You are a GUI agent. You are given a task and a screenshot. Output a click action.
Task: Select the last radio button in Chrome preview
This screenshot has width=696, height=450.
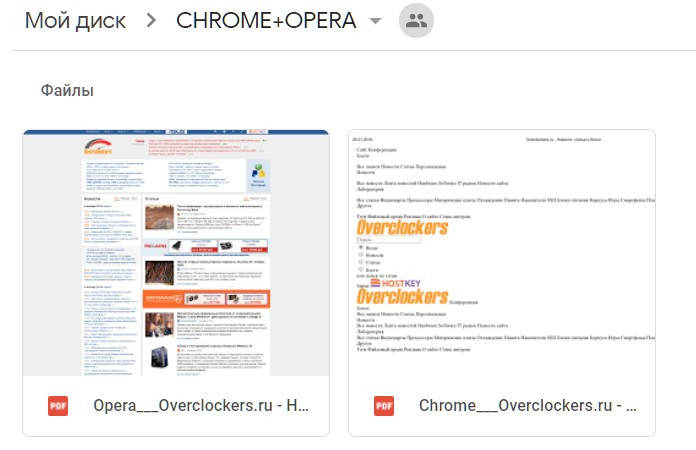[361, 270]
